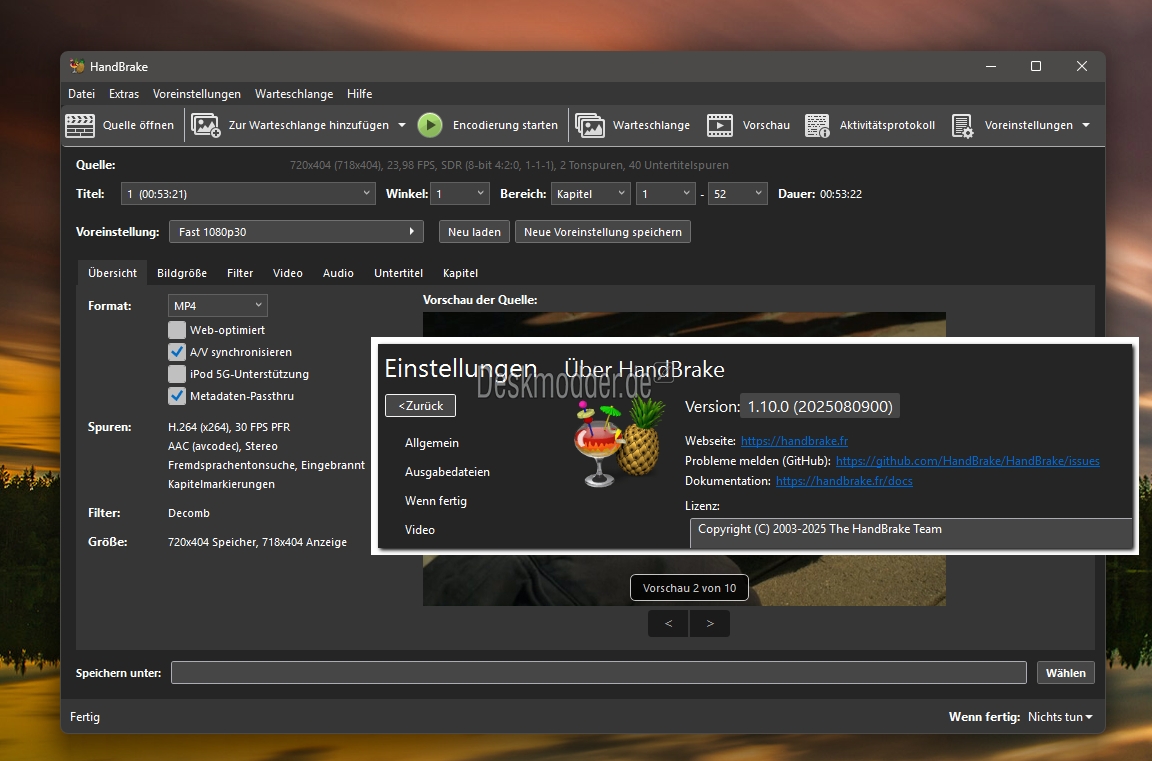Enable the Web-optimiert checkbox
Screen dimensions: 1152x761
click(176, 330)
